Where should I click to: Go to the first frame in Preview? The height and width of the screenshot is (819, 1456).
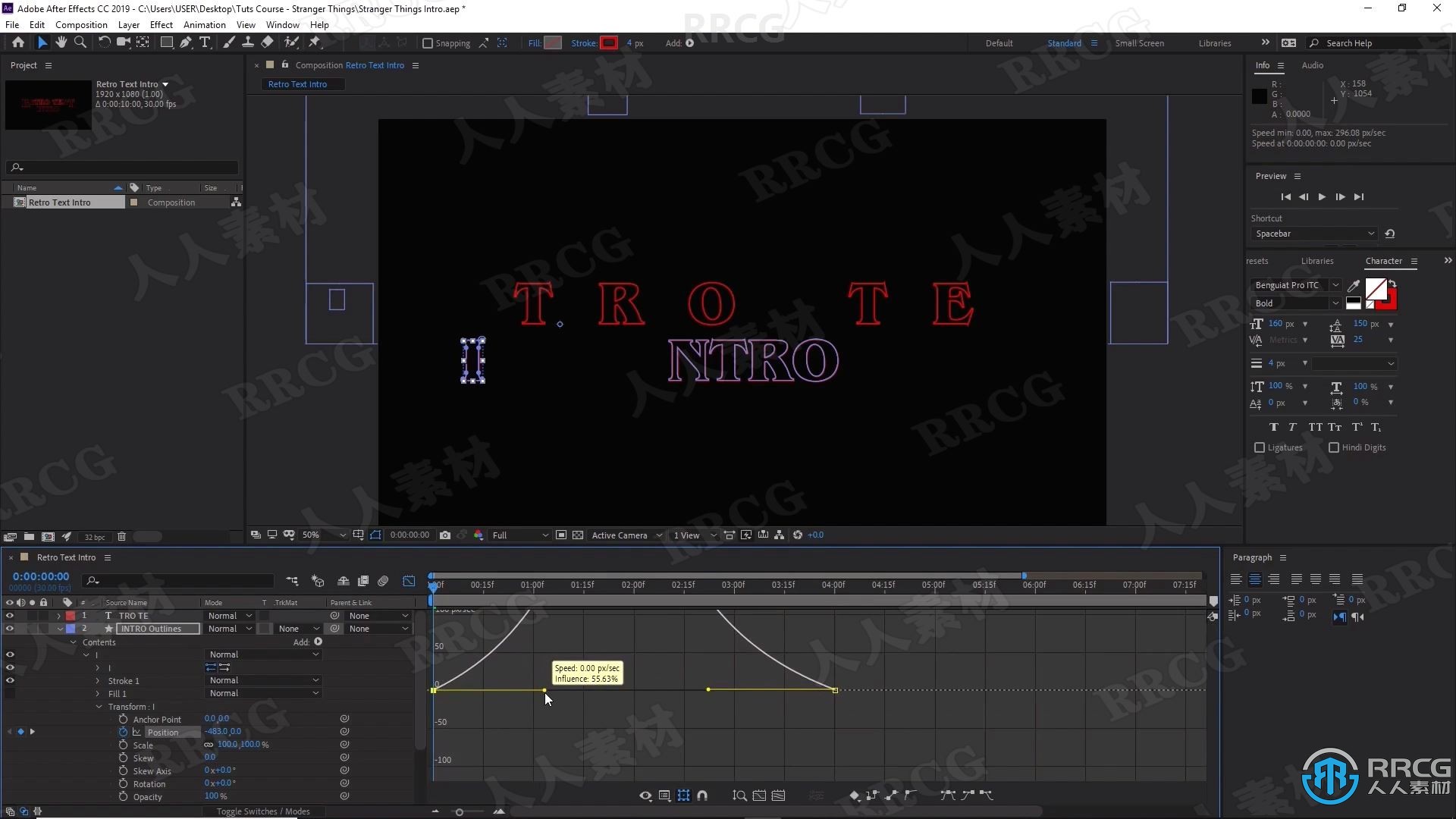coord(1285,197)
